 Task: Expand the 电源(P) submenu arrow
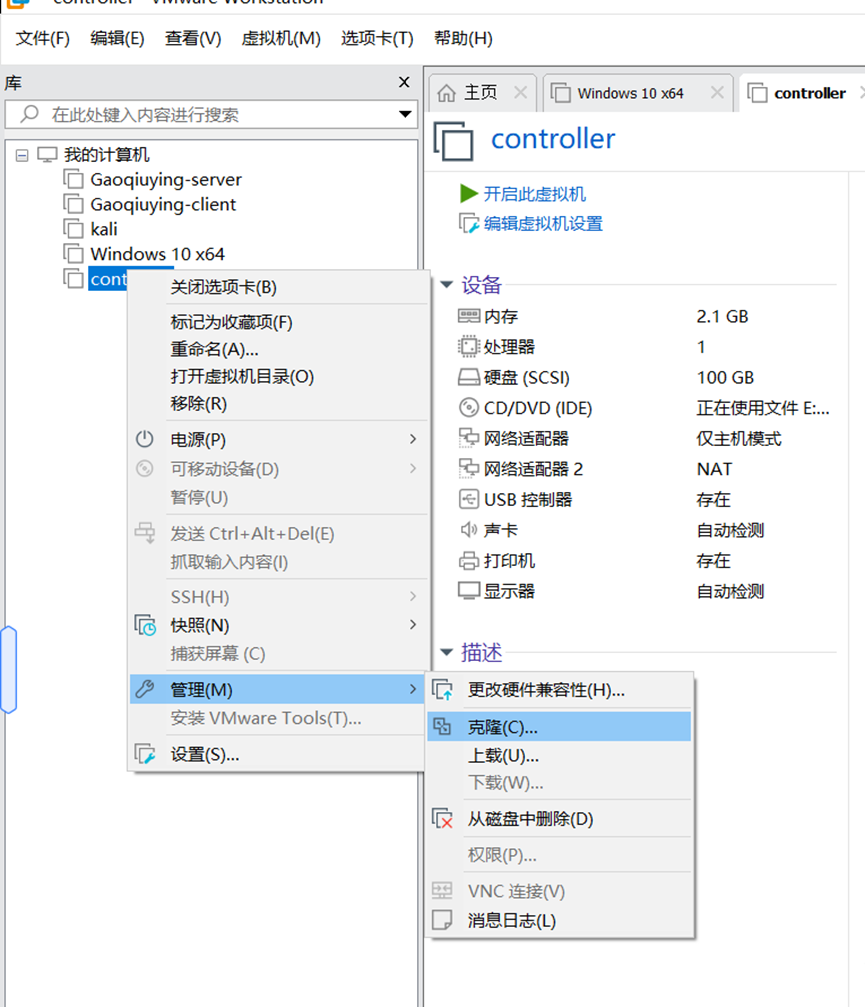[413, 439]
